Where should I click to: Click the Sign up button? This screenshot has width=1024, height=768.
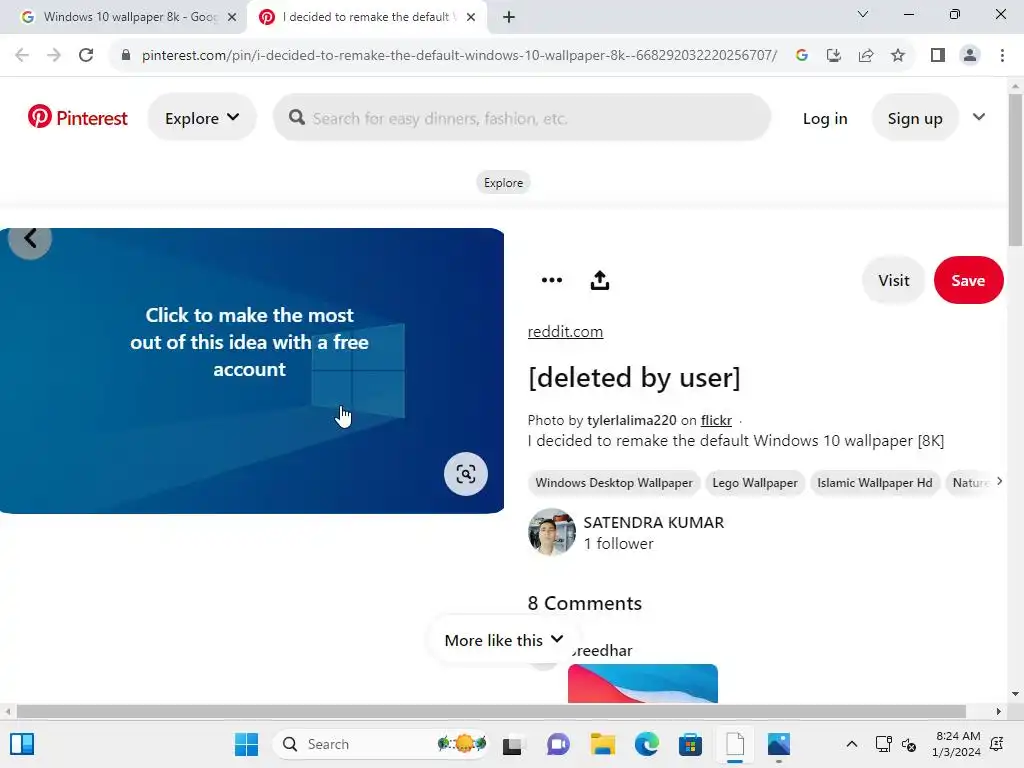pyautogui.click(x=914, y=118)
